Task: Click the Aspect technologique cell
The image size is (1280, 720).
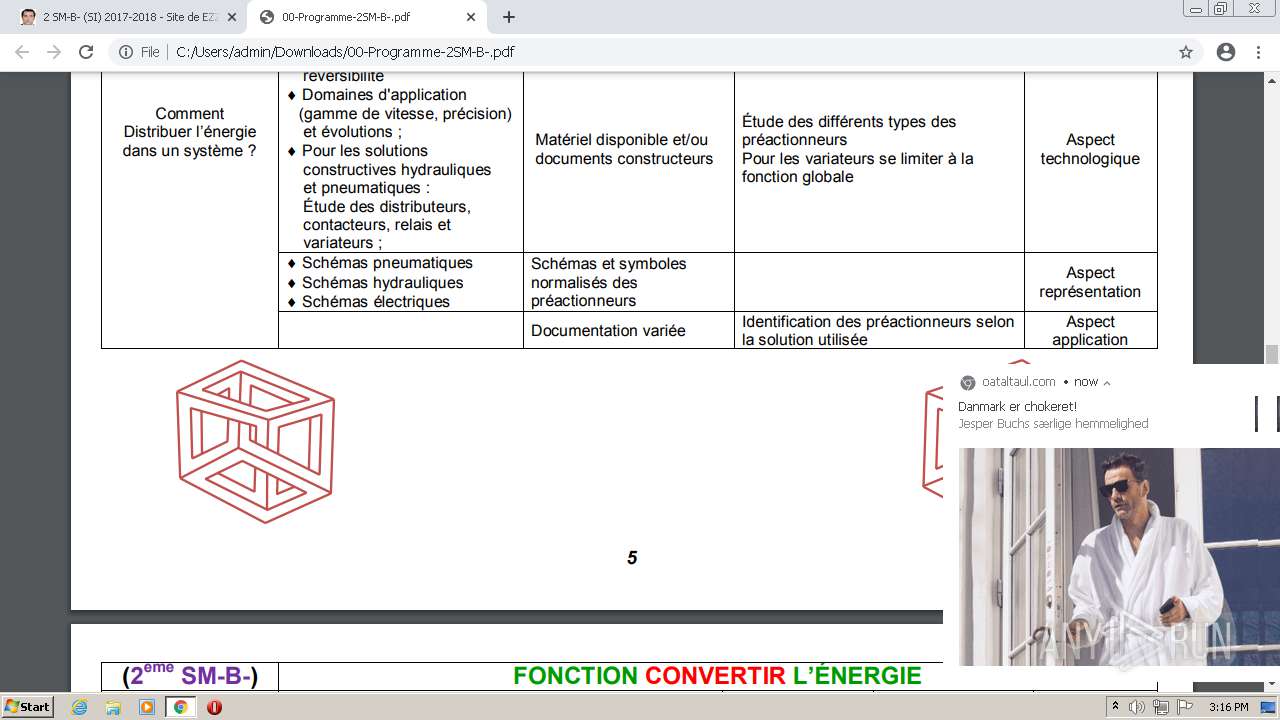Action: 1090,149
